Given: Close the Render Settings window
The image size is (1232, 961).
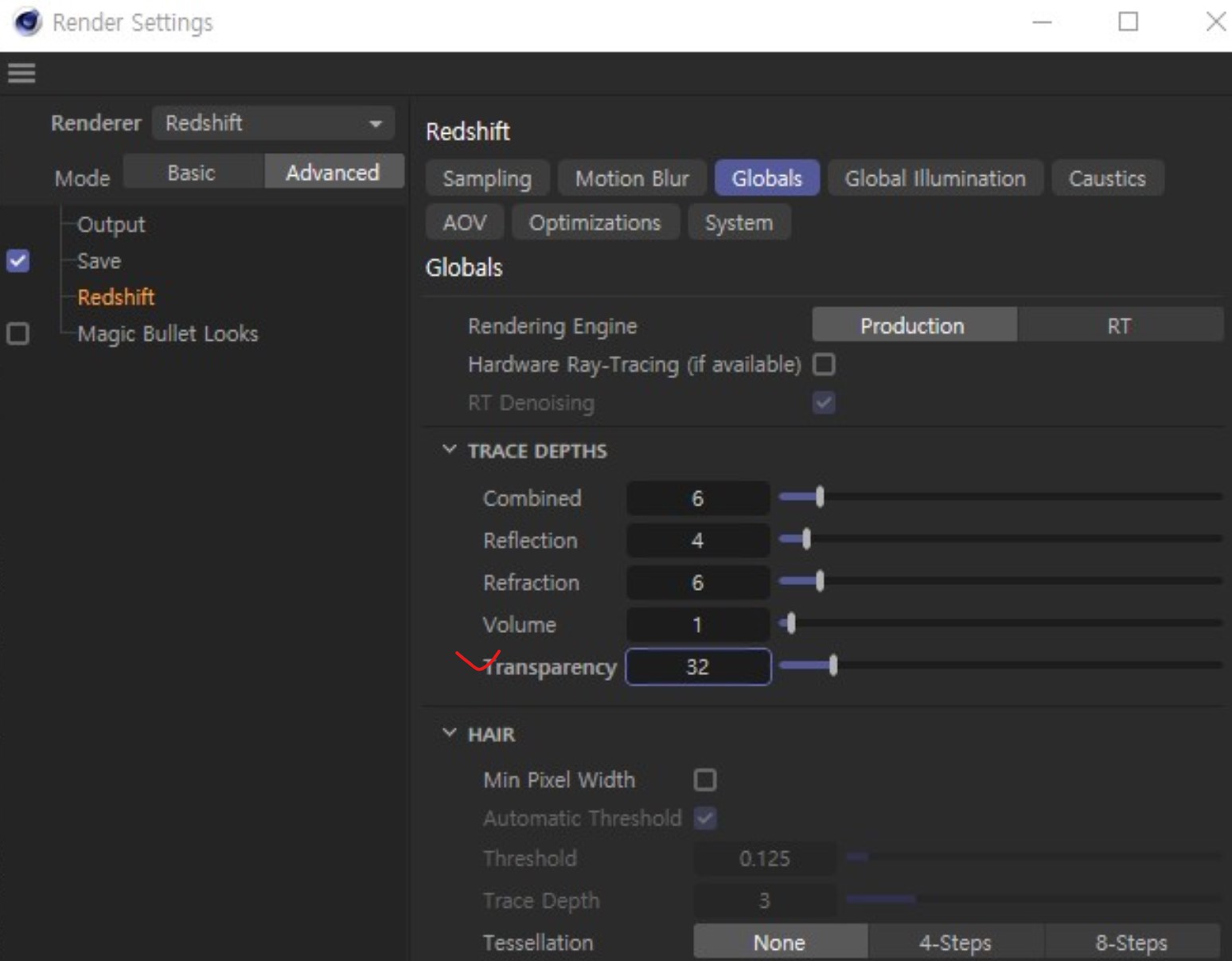Looking at the screenshot, I should tap(1215, 22).
